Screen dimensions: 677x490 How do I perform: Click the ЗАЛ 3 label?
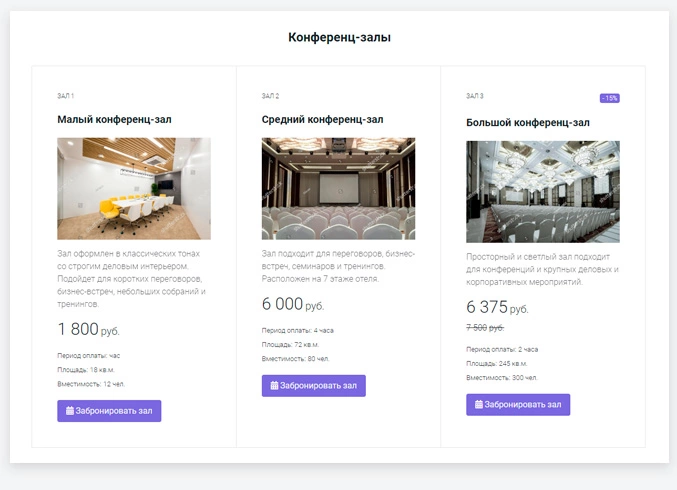[475, 96]
